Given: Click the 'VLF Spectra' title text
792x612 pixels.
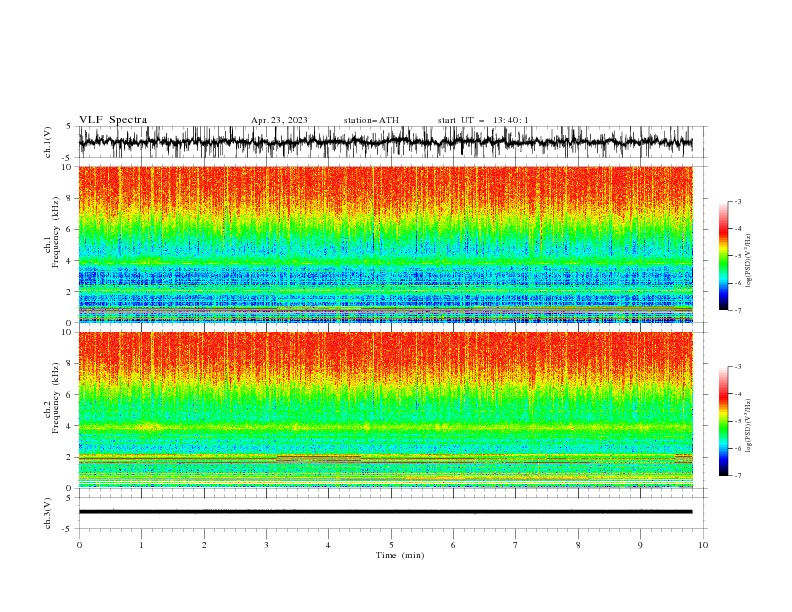Looking at the screenshot, I should coord(113,120).
